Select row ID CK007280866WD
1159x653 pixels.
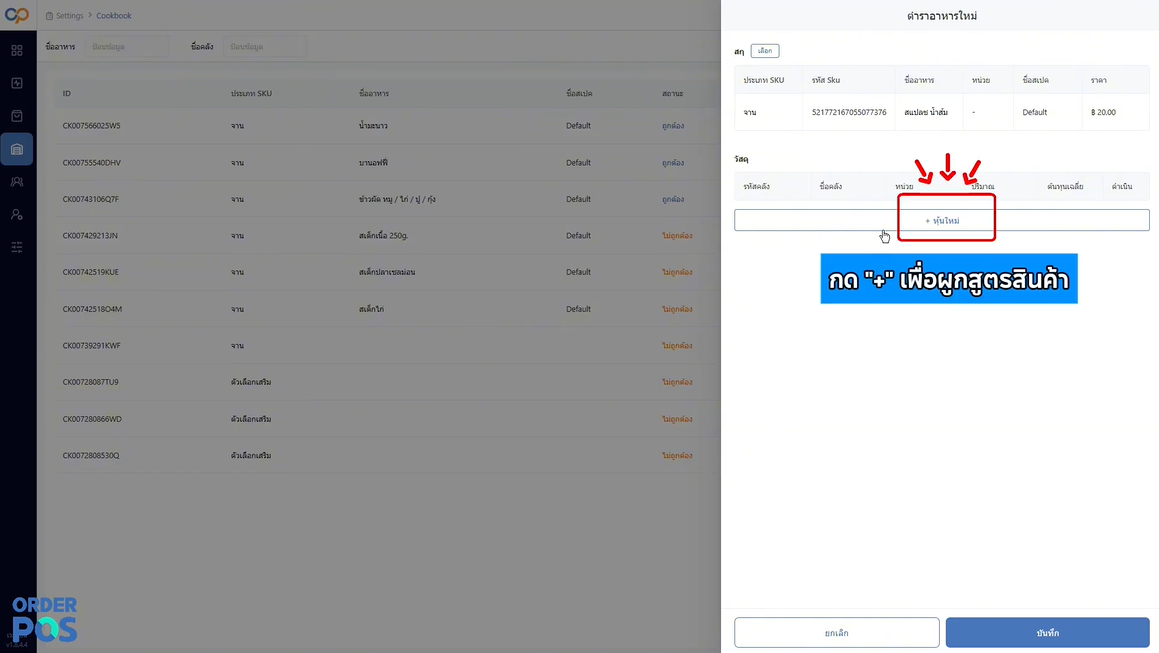(92, 419)
